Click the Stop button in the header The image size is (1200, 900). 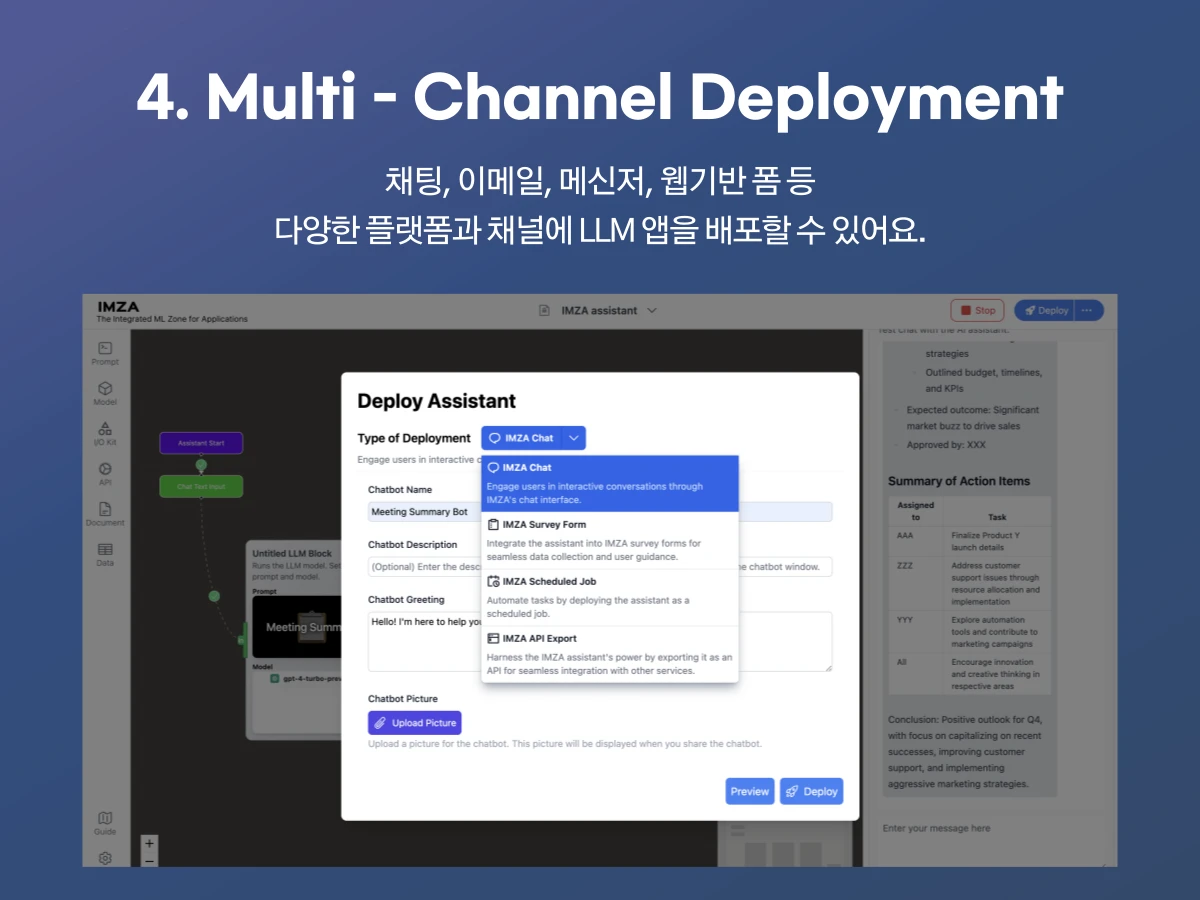click(977, 310)
